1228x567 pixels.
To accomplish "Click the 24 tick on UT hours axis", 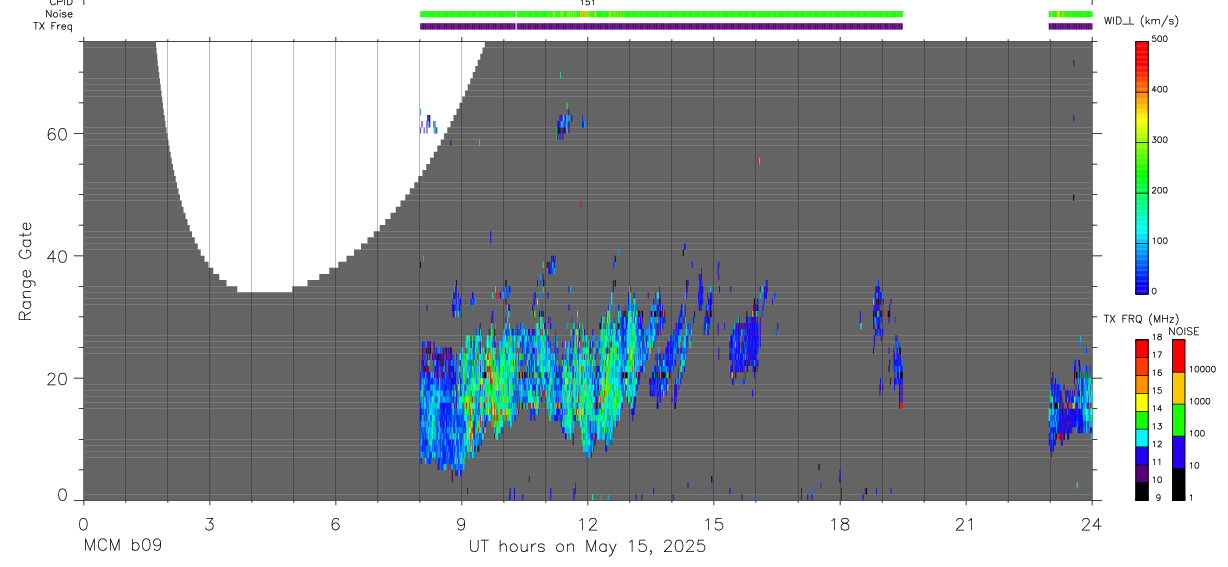I will click(1092, 524).
